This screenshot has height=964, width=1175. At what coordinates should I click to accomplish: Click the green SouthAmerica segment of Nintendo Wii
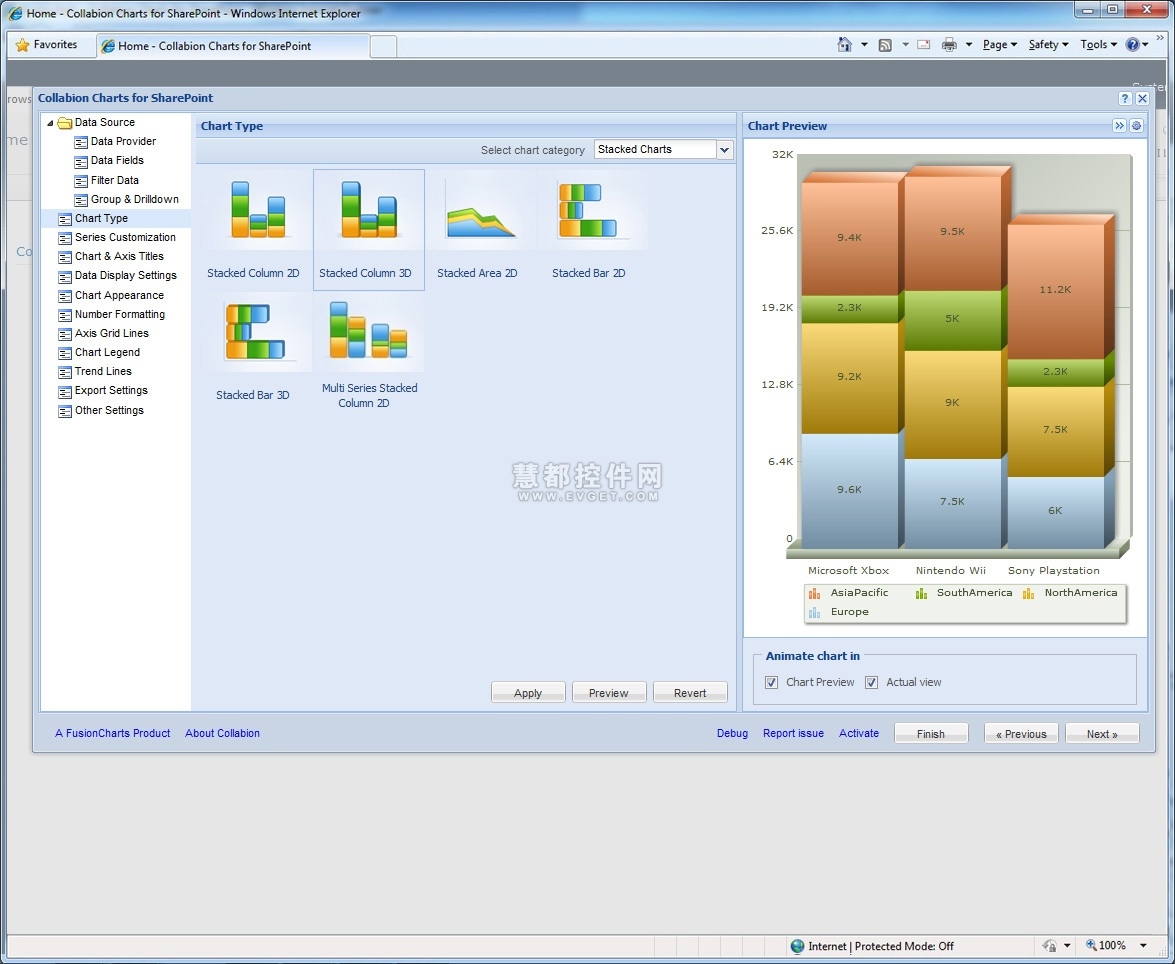(x=952, y=321)
